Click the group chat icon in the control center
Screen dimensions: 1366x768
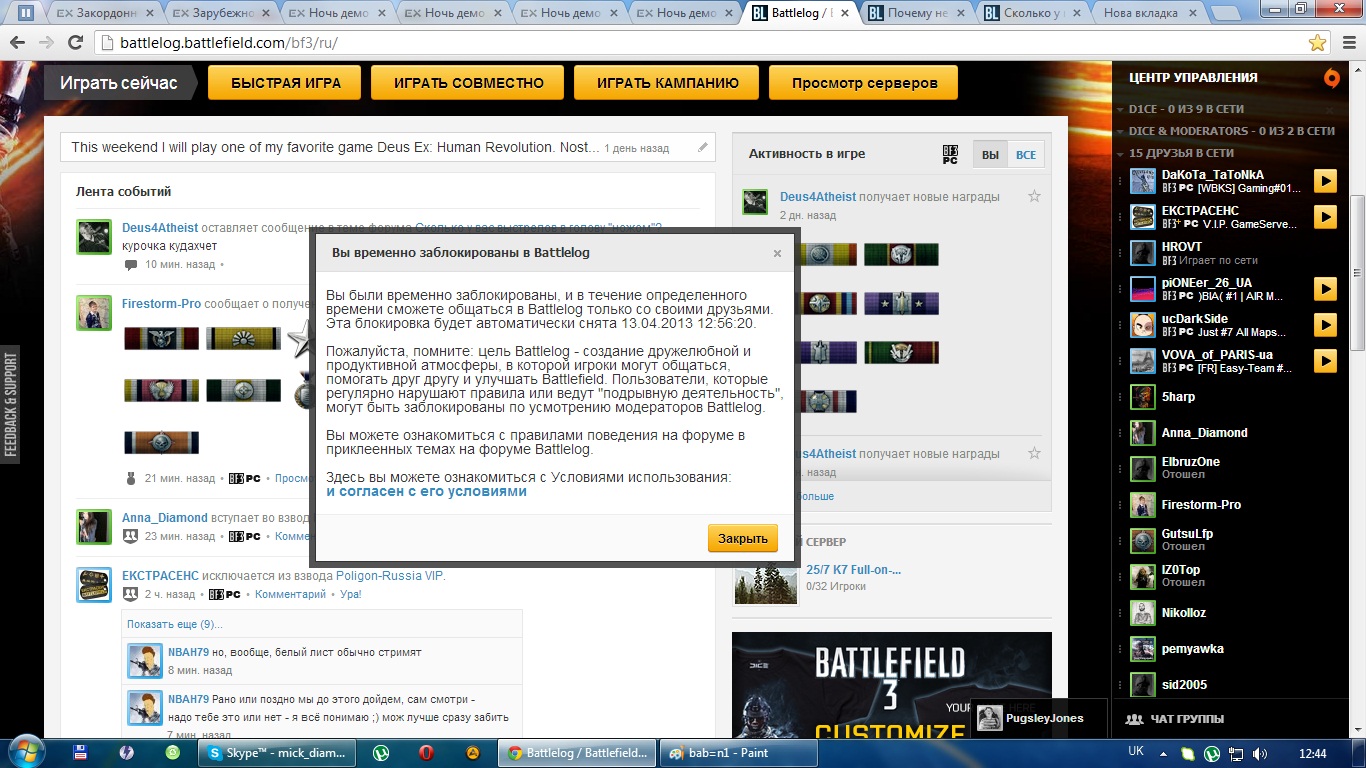pyautogui.click(x=1134, y=719)
